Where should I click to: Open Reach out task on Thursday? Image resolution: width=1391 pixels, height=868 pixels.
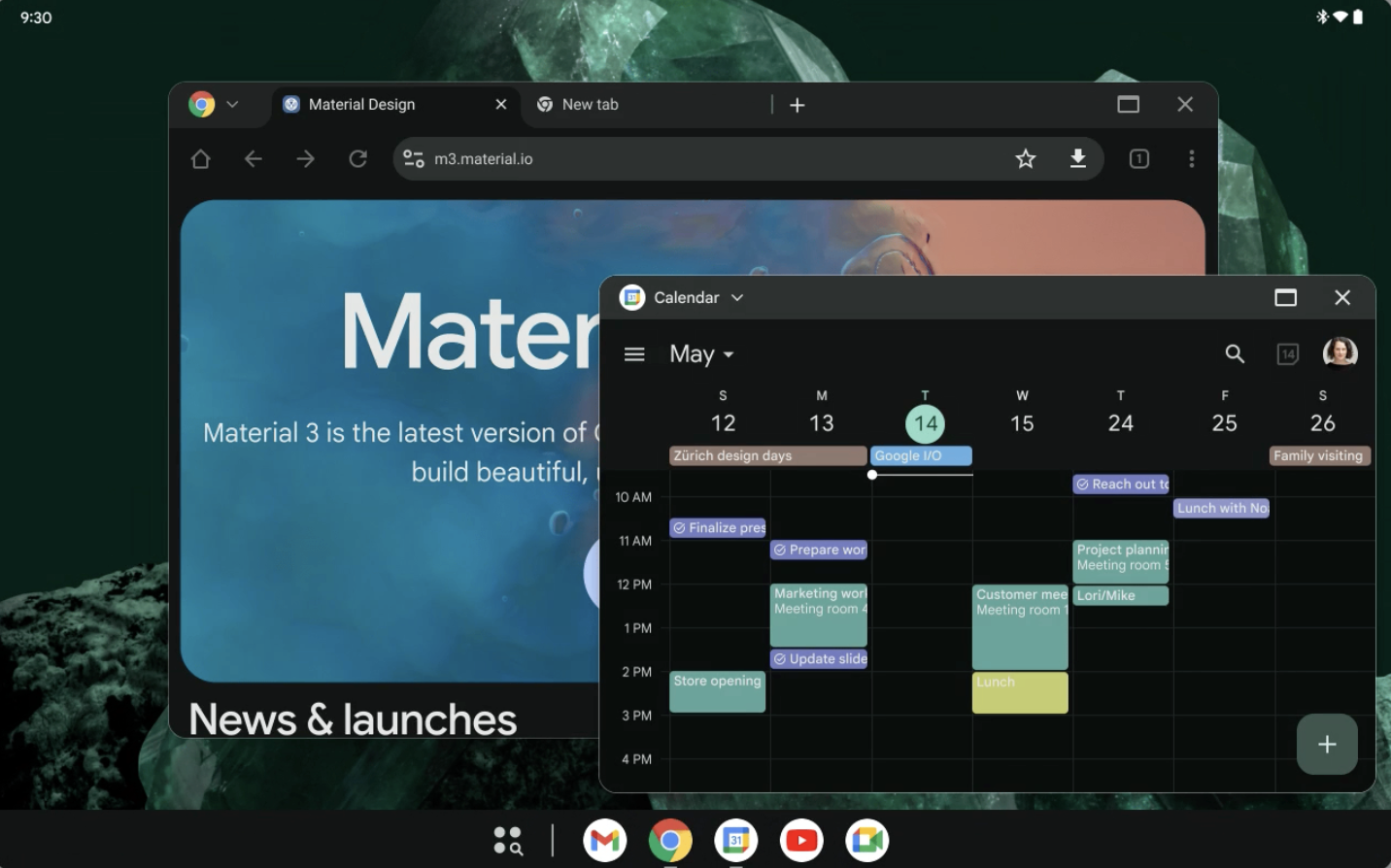point(1121,484)
